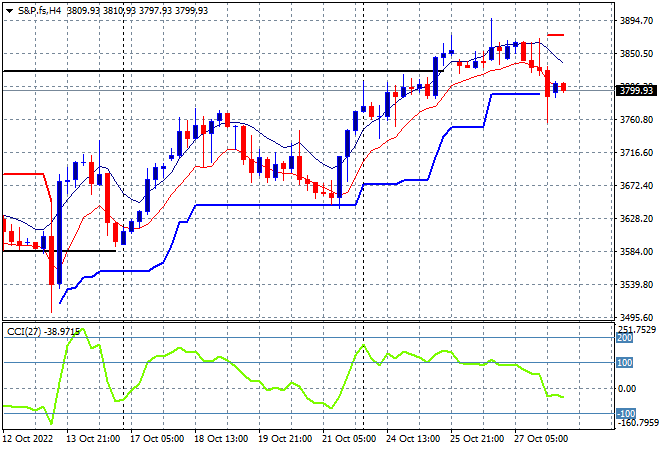Open the triangle menu beside S&P.fs,H4
Viewport: 660px width, 450px height.
click(9, 11)
